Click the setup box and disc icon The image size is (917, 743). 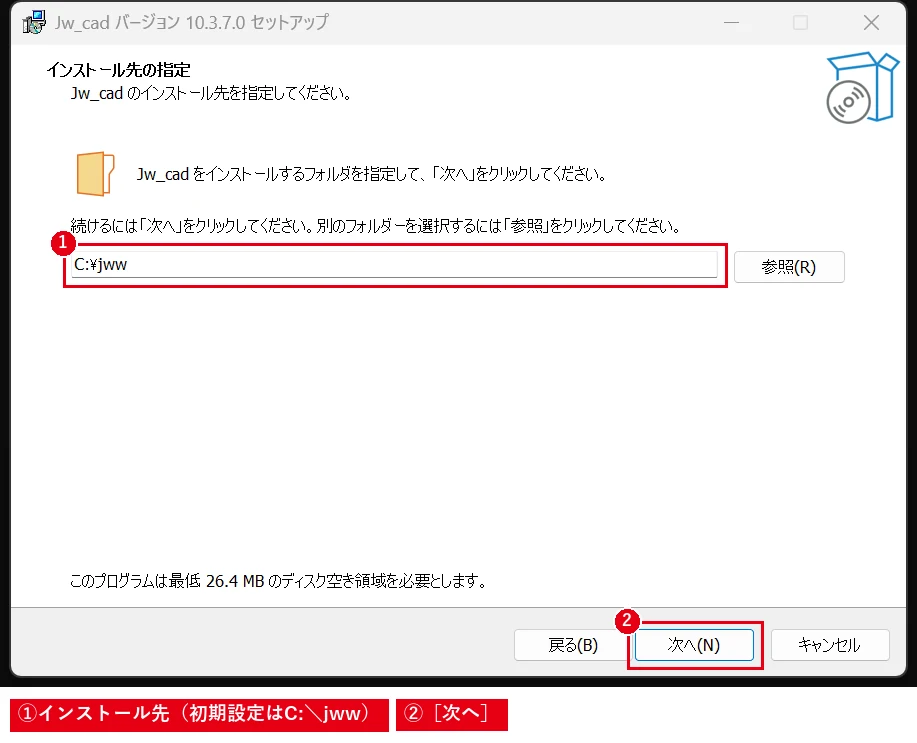(863, 87)
